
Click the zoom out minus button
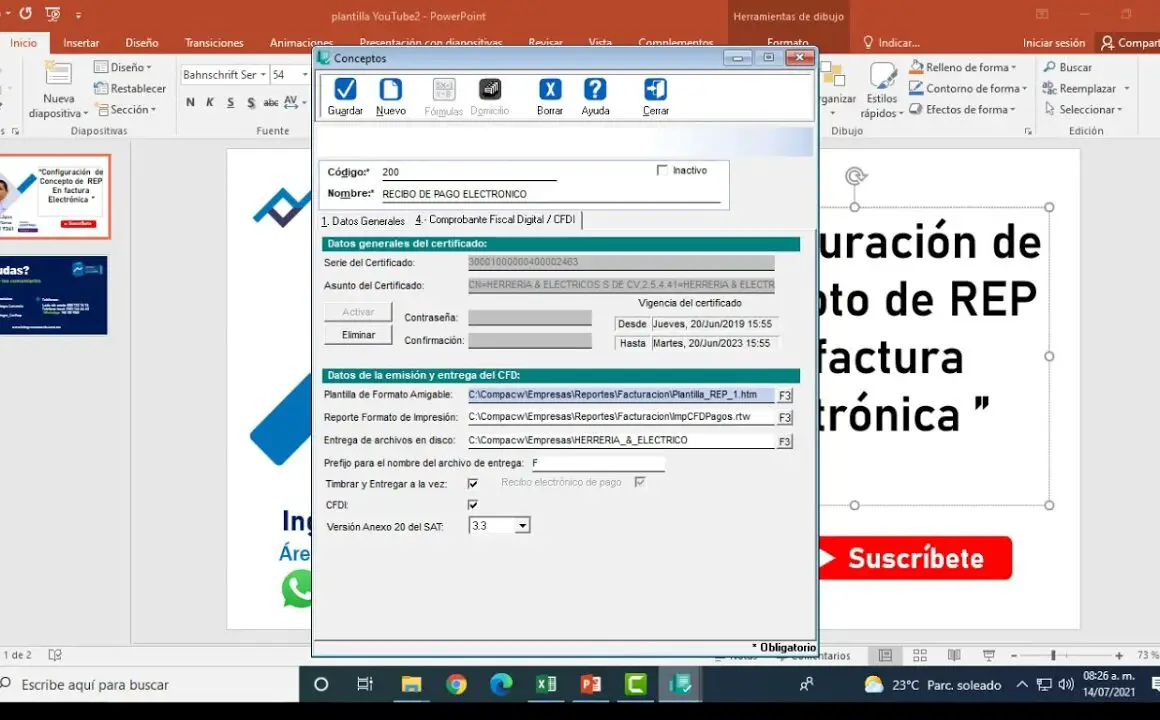click(1014, 656)
